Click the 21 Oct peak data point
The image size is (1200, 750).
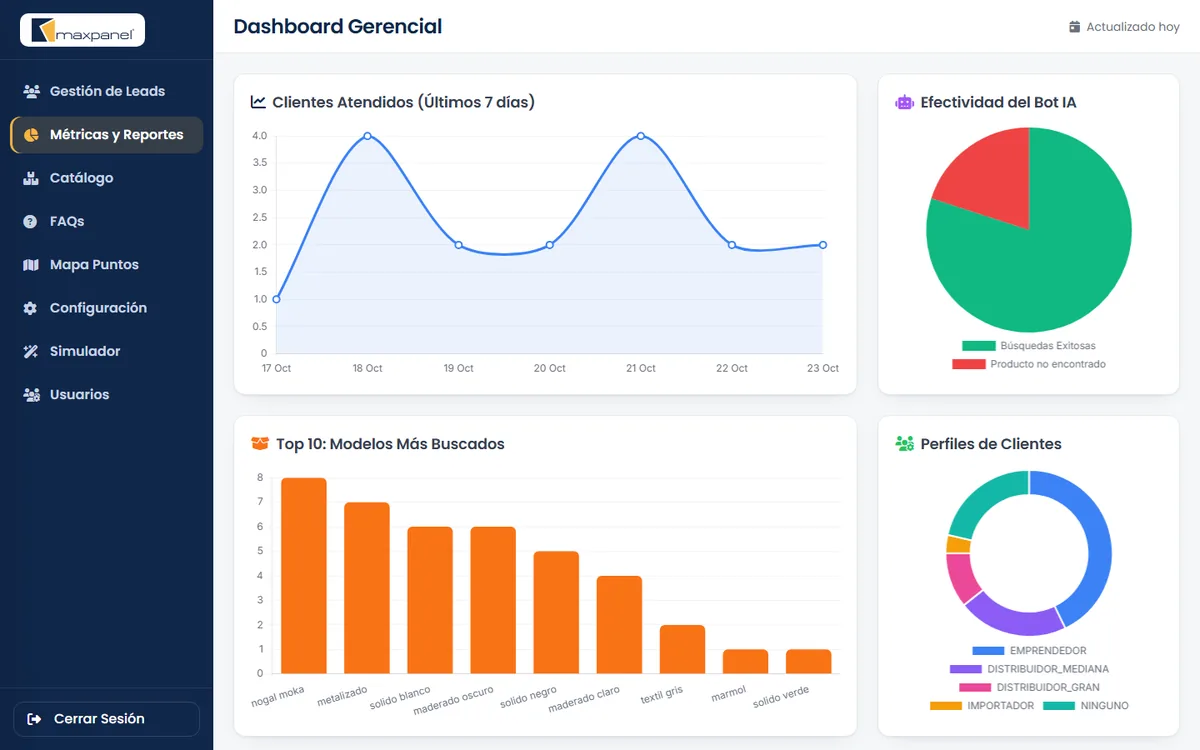pyautogui.click(x=640, y=136)
